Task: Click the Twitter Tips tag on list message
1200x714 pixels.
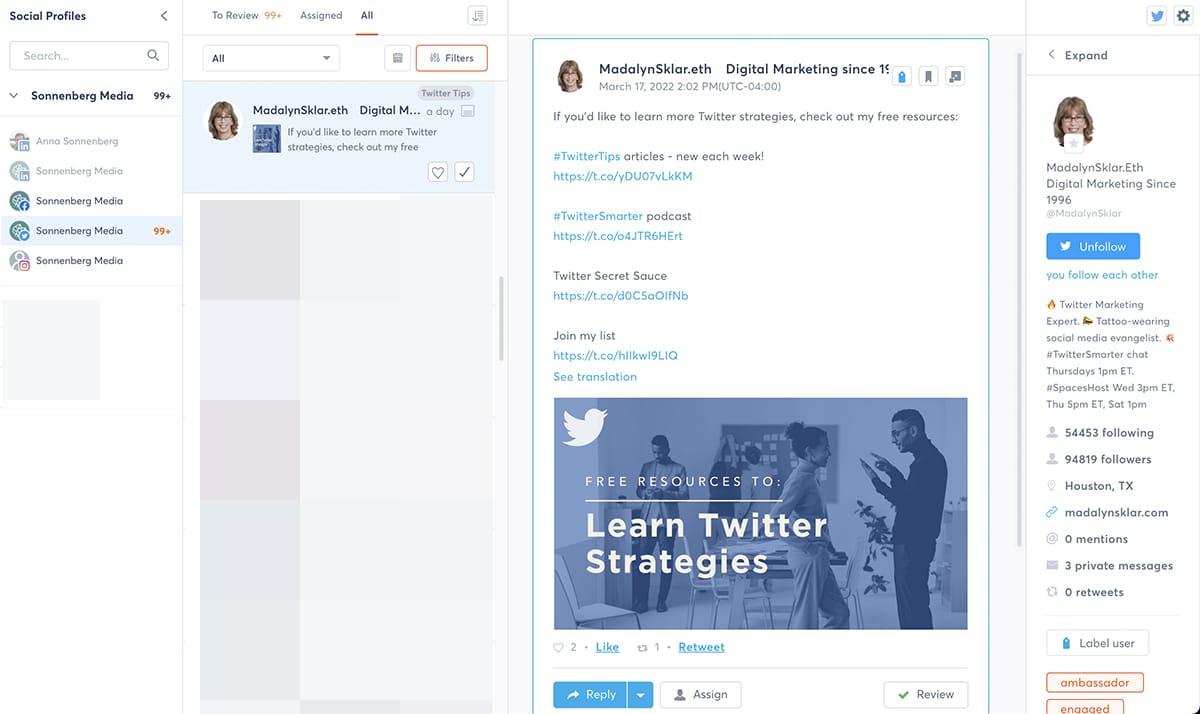Action: tap(446, 93)
